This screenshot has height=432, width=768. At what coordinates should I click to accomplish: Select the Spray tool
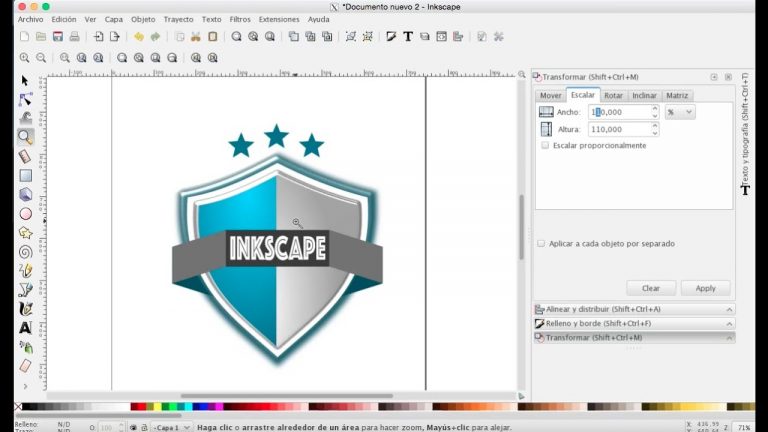click(25, 347)
